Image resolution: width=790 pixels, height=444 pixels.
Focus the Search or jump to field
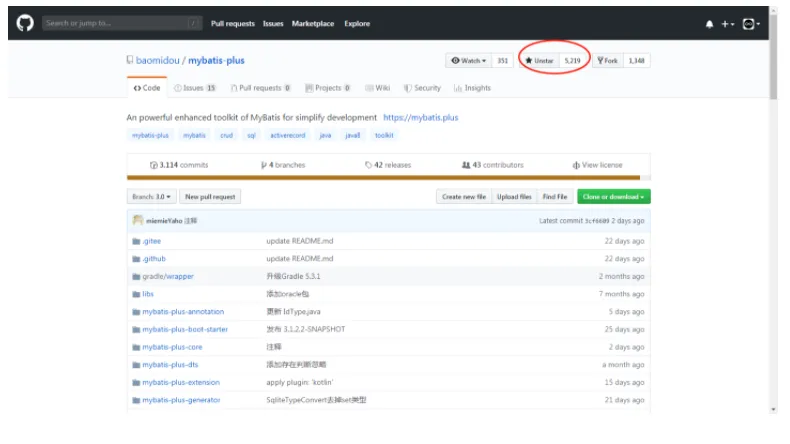pyautogui.click(x=122, y=23)
